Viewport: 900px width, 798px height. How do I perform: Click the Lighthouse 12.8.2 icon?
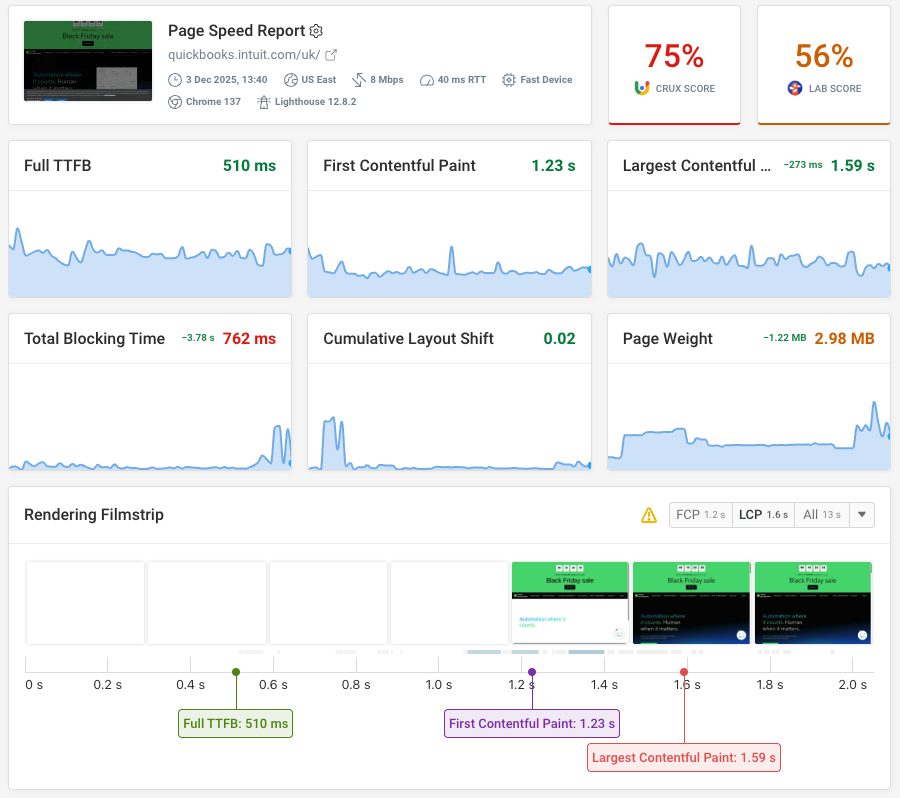[265, 103]
